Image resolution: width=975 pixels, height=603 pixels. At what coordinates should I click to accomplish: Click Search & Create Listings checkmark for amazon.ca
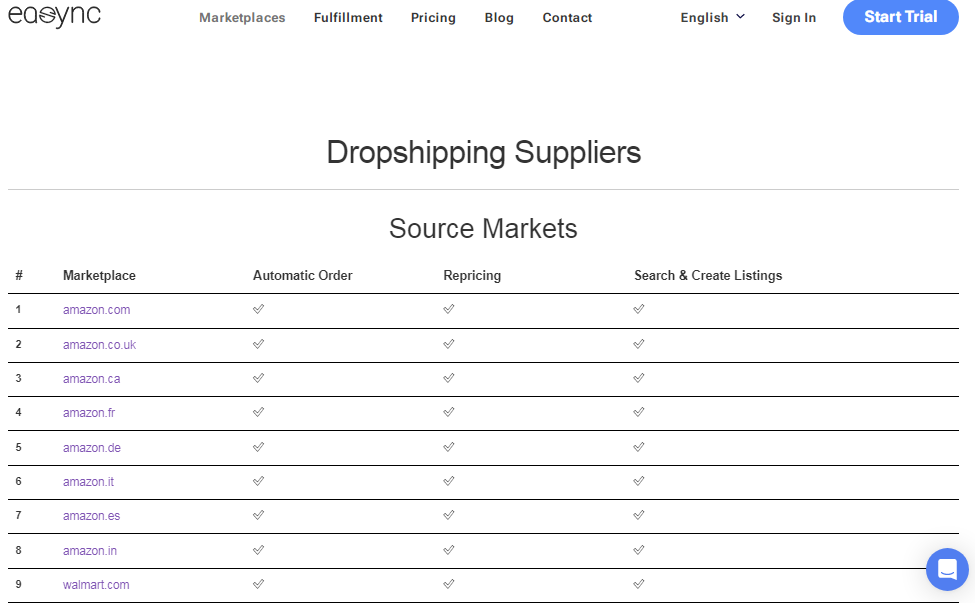click(639, 378)
